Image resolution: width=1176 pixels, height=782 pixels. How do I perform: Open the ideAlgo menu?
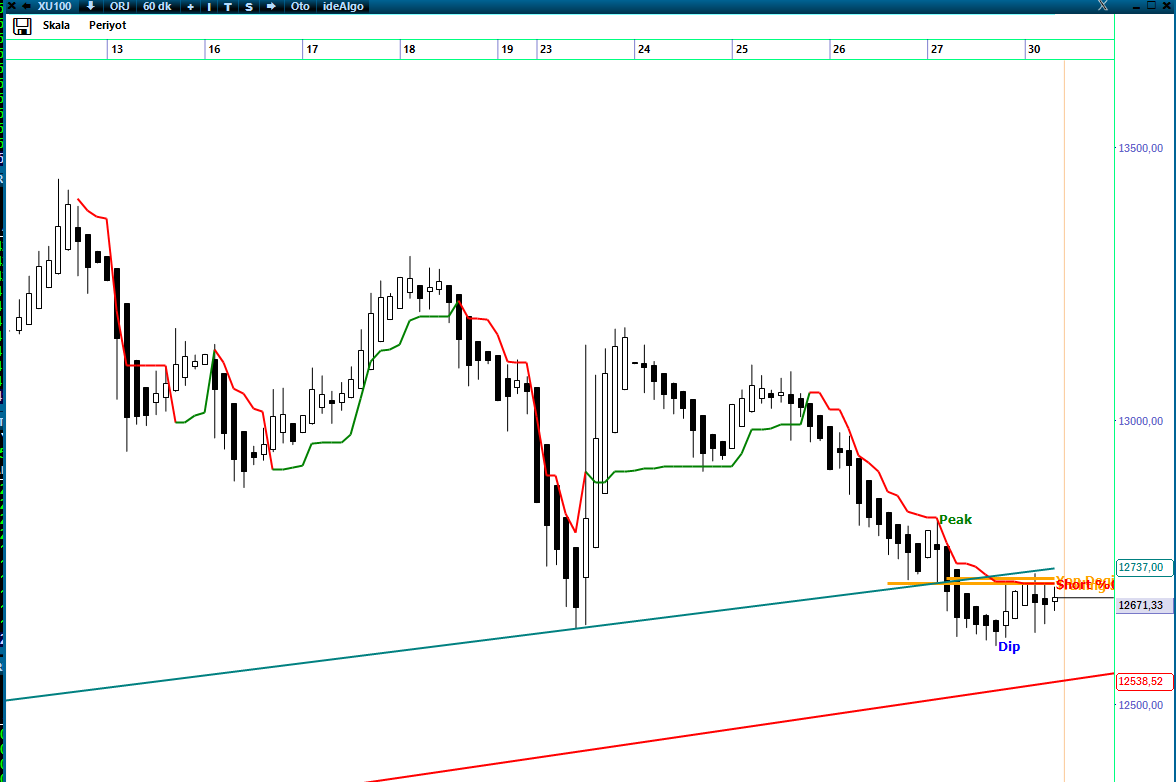click(x=344, y=6)
